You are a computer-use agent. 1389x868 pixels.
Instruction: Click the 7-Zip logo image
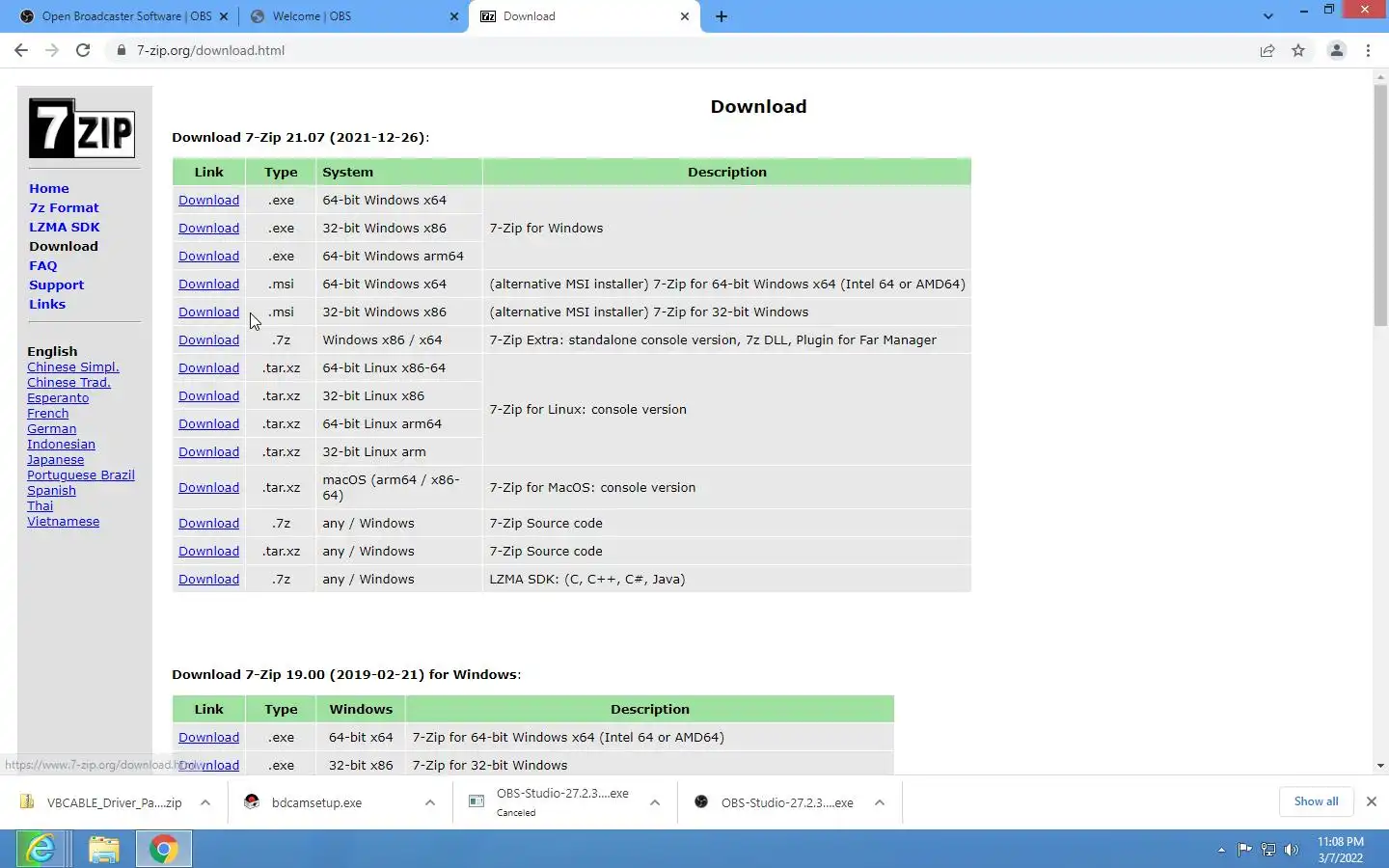[82, 128]
